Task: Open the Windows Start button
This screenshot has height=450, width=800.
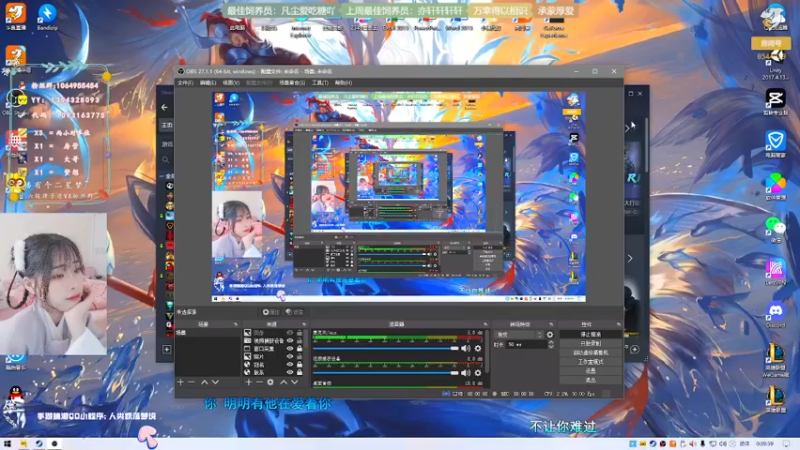Action: (7, 444)
